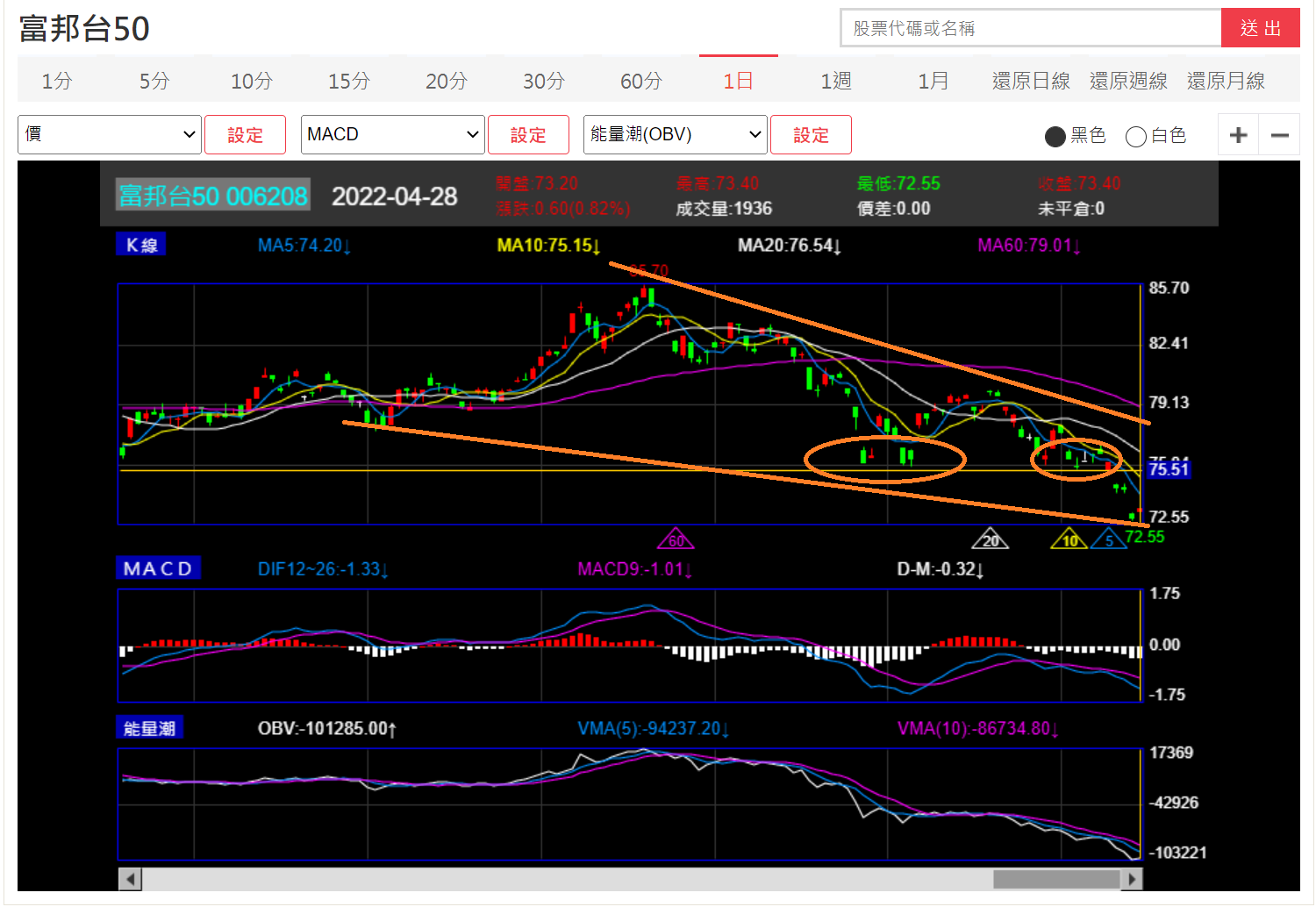Click the MA5:74.20 legend text

(304, 246)
